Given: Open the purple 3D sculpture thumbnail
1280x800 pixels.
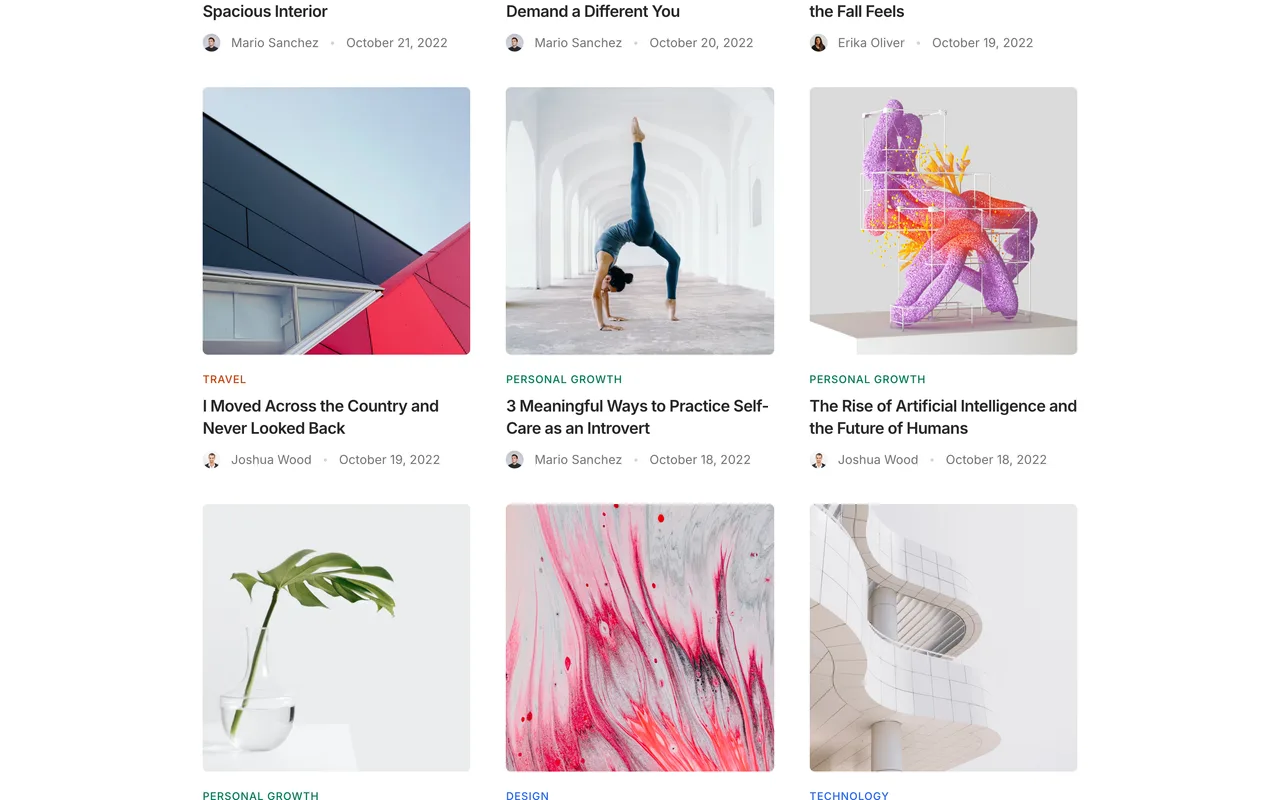Looking at the screenshot, I should [x=943, y=221].
